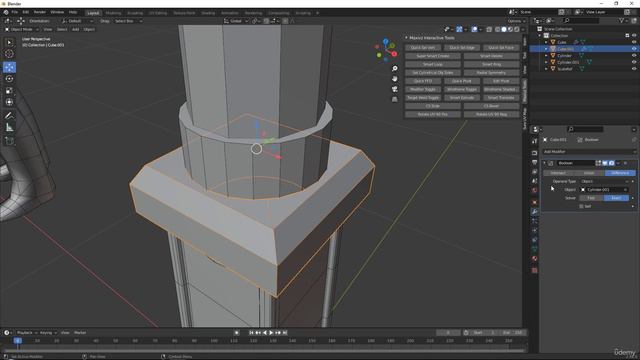Select the Cursor tool in the left toolbar

coord(9,53)
